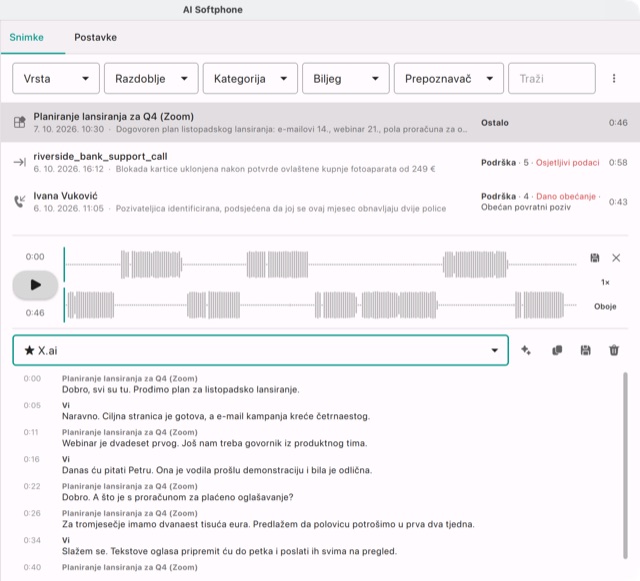The width and height of the screenshot is (640, 581).
Task: Toggle the Oboje channel selection
Action: tap(605, 306)
